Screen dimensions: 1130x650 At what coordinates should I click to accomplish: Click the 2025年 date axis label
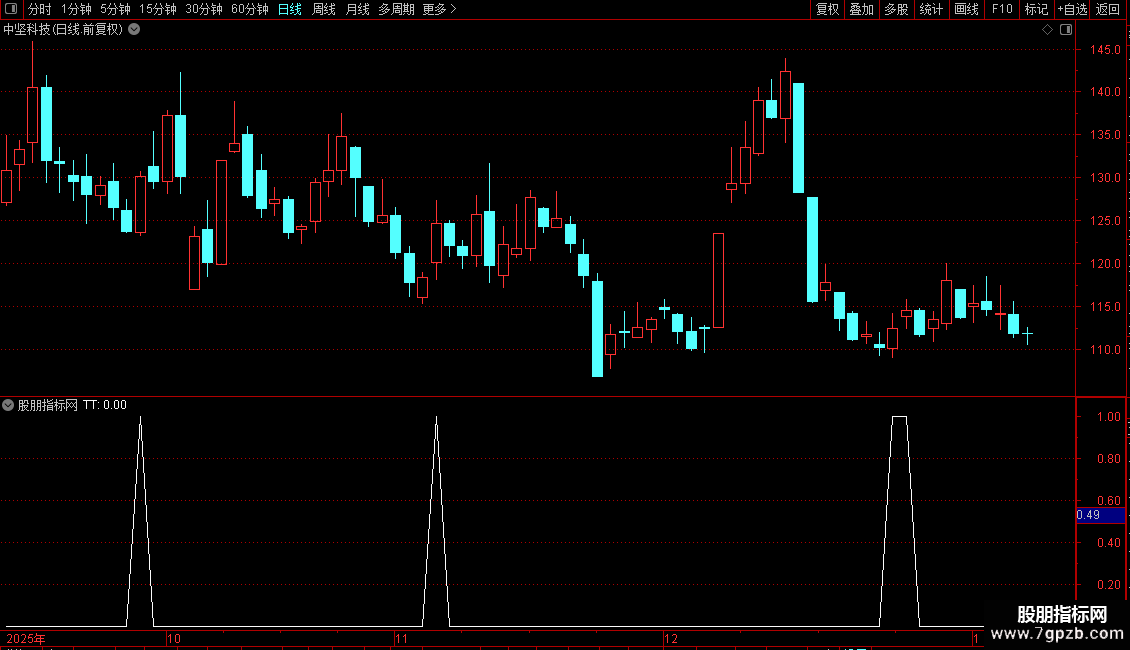click(26, 638)
